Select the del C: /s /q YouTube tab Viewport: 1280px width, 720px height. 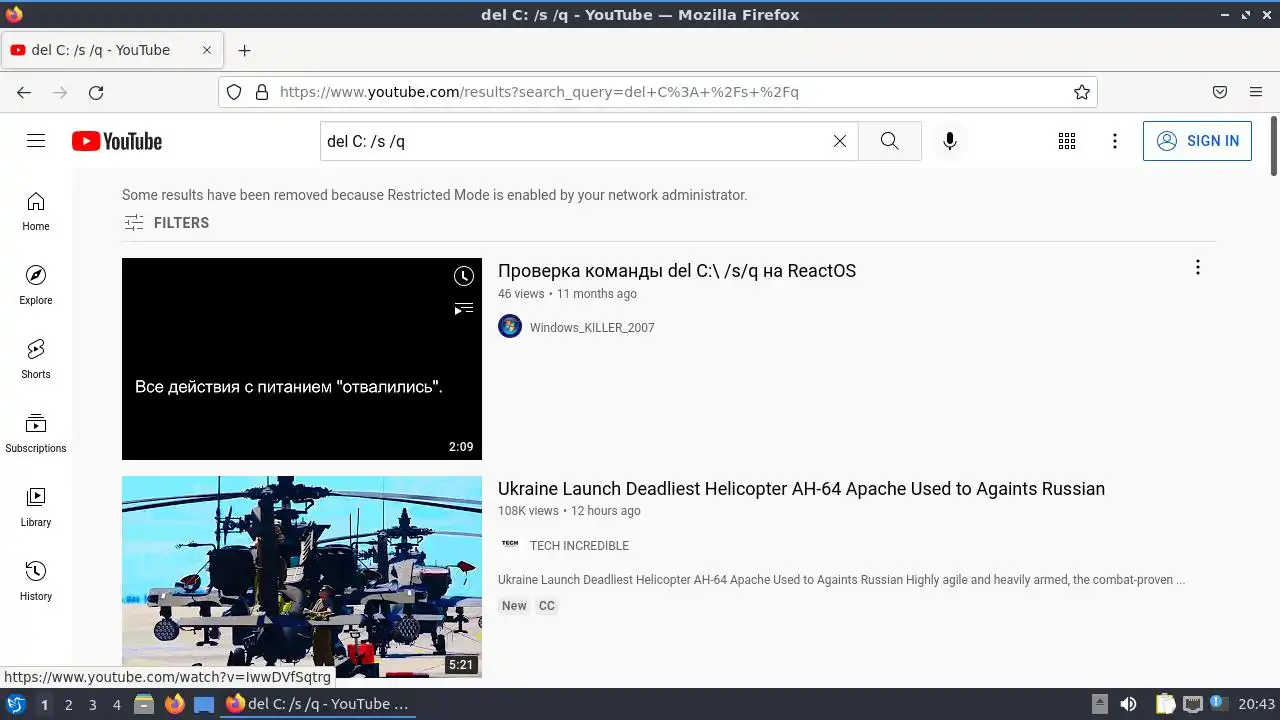111,50
